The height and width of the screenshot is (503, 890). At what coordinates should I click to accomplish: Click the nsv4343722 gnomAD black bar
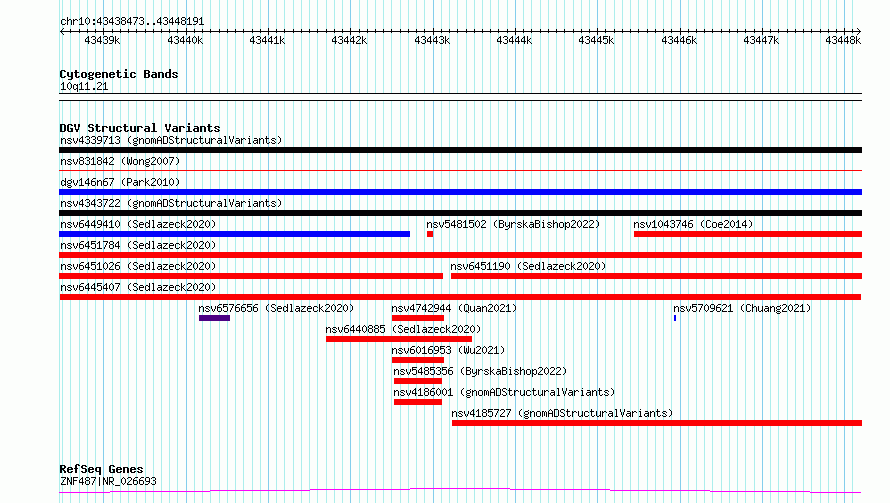tap(460, 213)
